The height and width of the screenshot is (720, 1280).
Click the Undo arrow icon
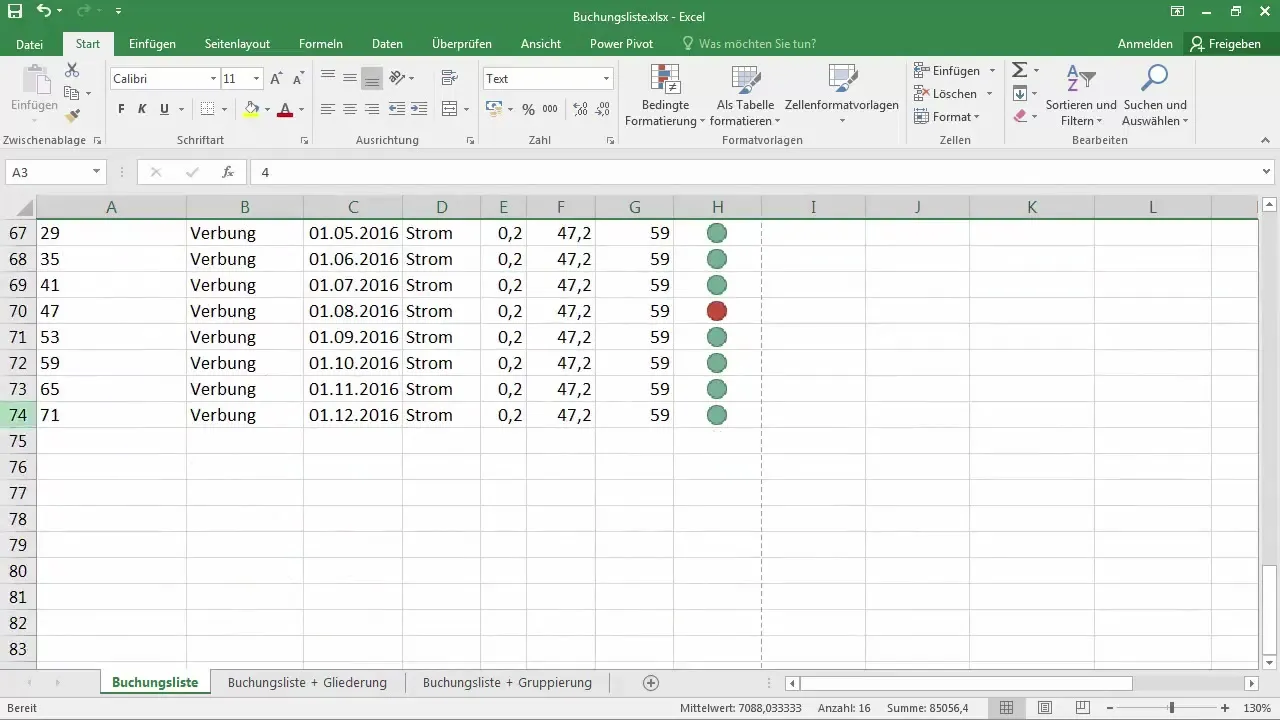click(x=43, y=11)
